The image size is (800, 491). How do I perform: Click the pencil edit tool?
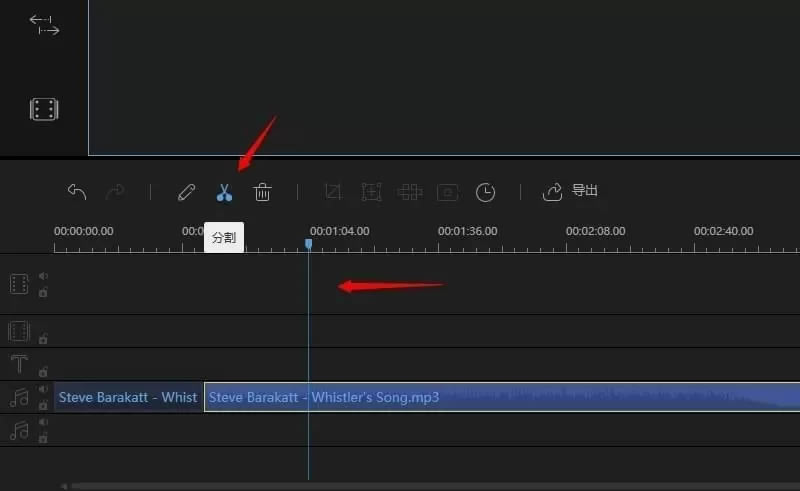coord(186,191)
